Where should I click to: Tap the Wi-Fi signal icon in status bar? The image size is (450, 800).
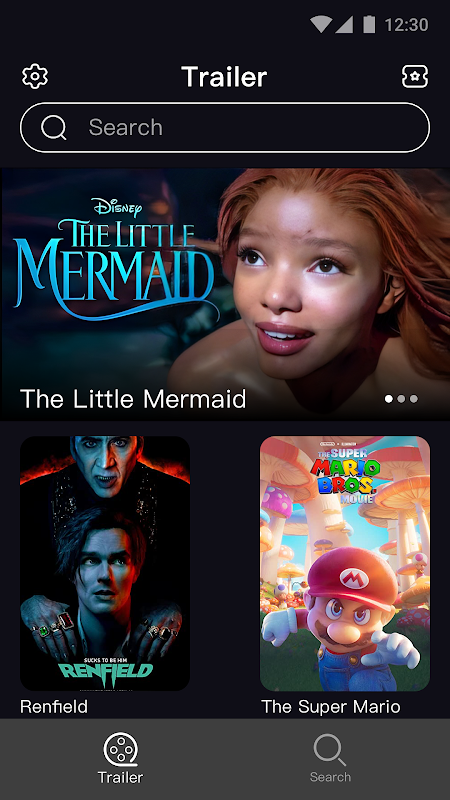point(321,24)
